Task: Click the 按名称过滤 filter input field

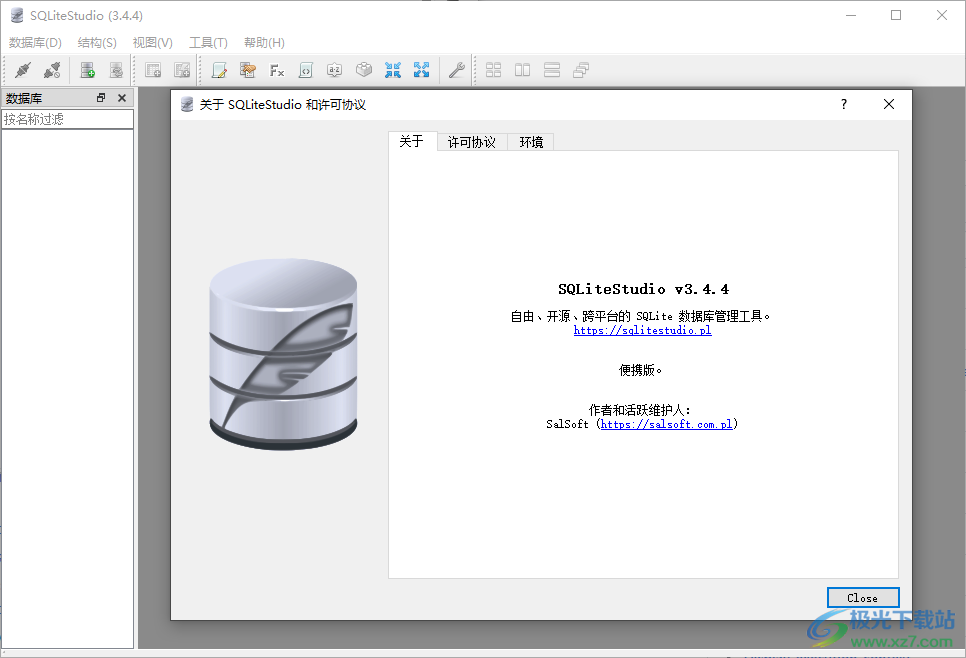Action: coord(66,118)
